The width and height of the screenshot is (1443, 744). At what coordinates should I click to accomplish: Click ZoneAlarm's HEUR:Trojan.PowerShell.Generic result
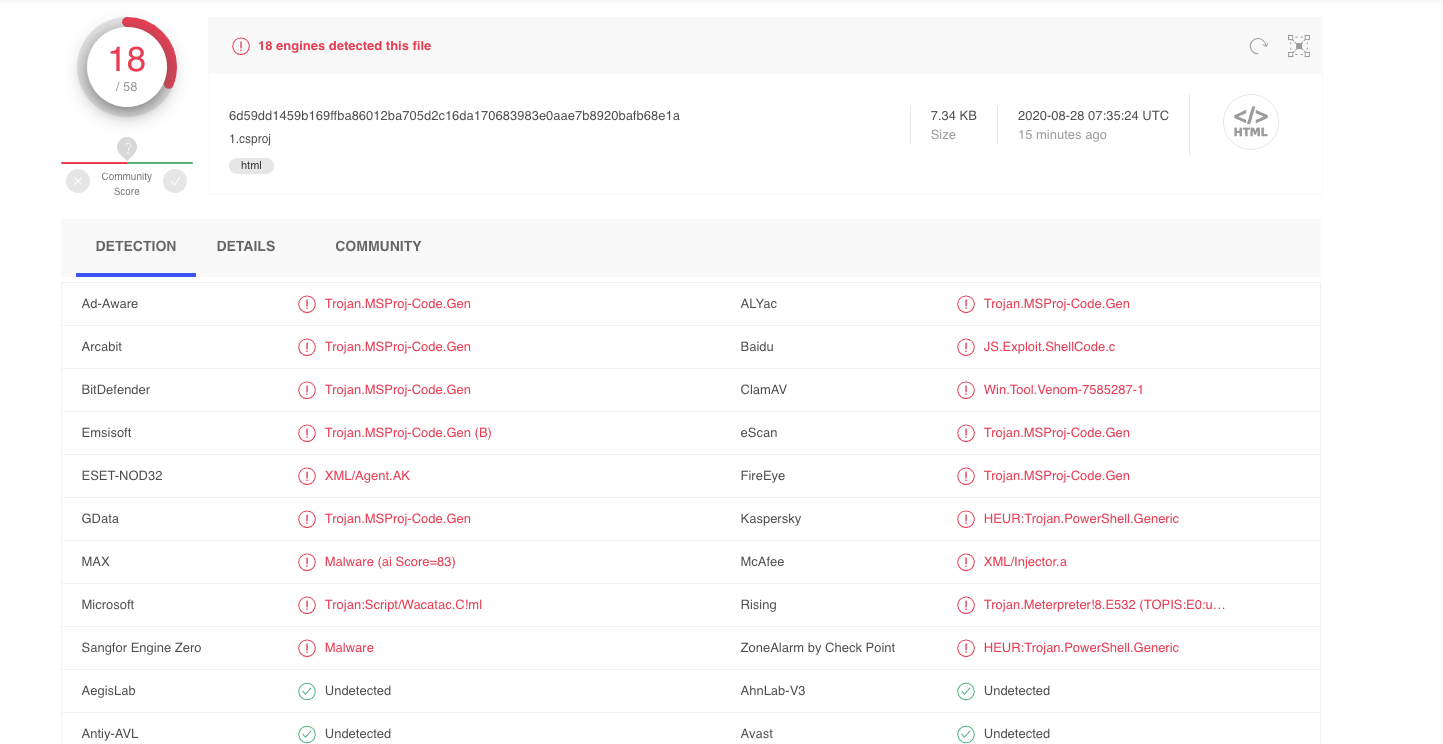click(x=1081, y=648)
